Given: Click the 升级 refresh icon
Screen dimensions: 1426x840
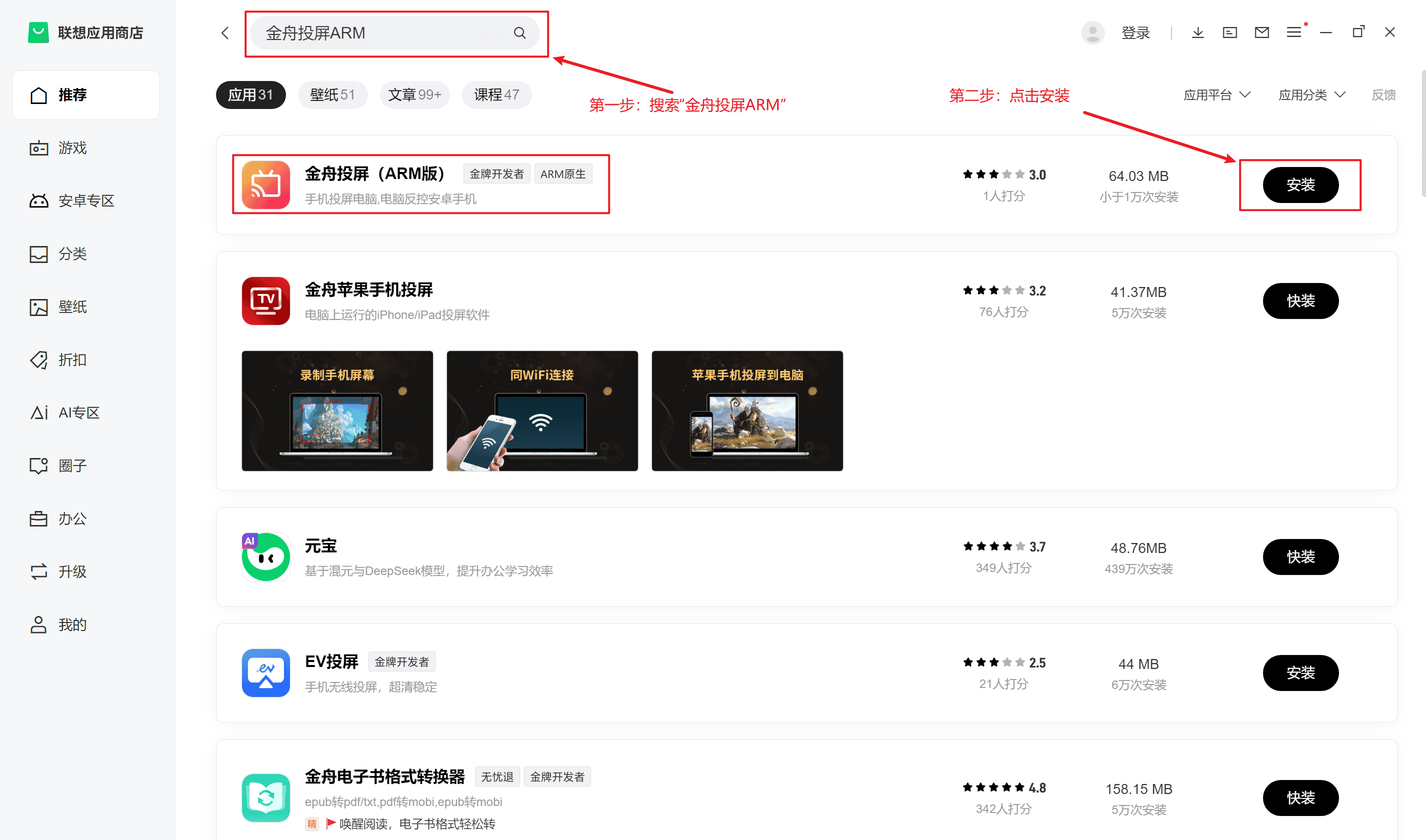Looking at the screenshot, I should (38, 571).
